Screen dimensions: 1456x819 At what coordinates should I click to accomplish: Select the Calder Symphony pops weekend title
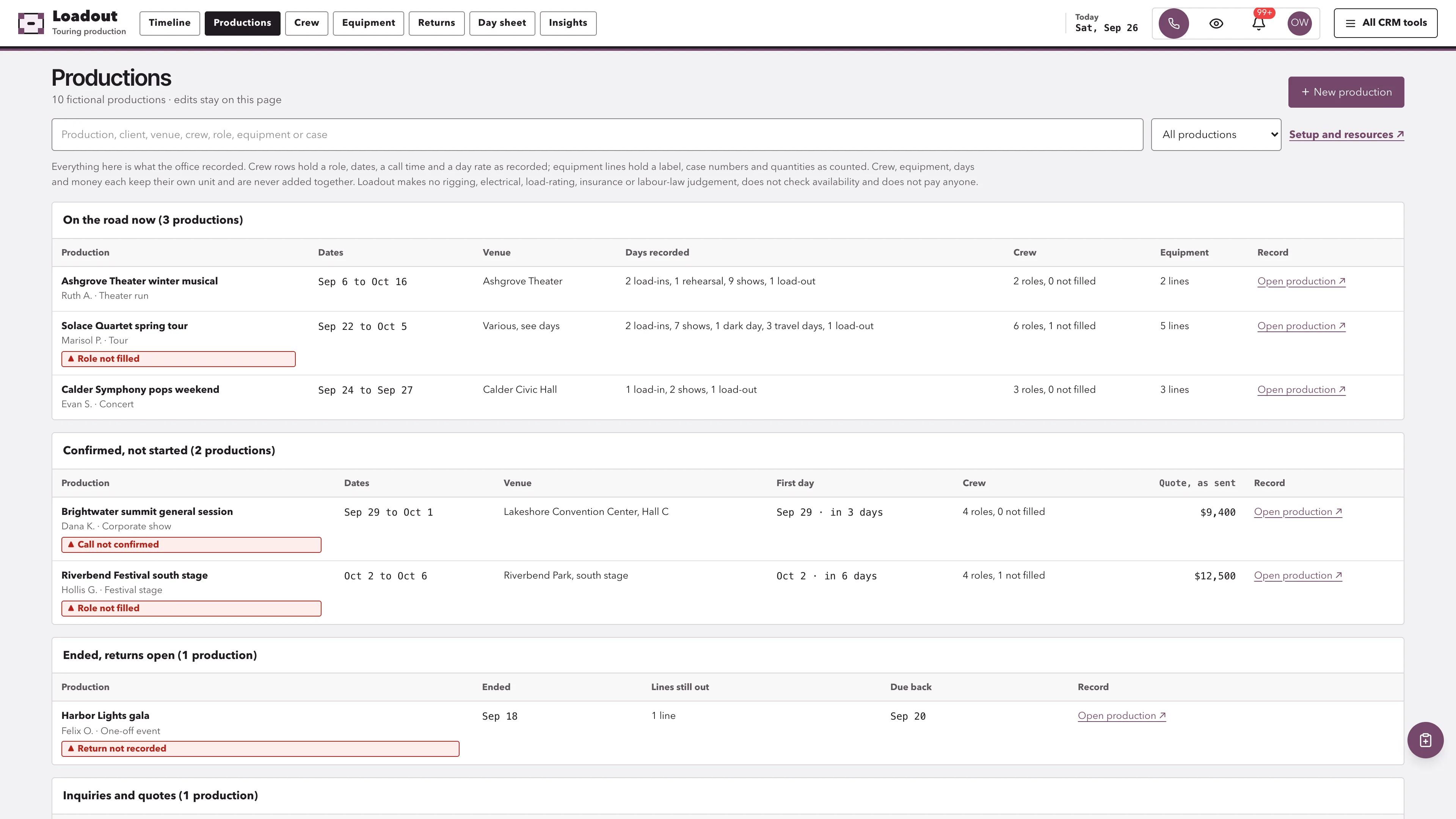[140, 389]
